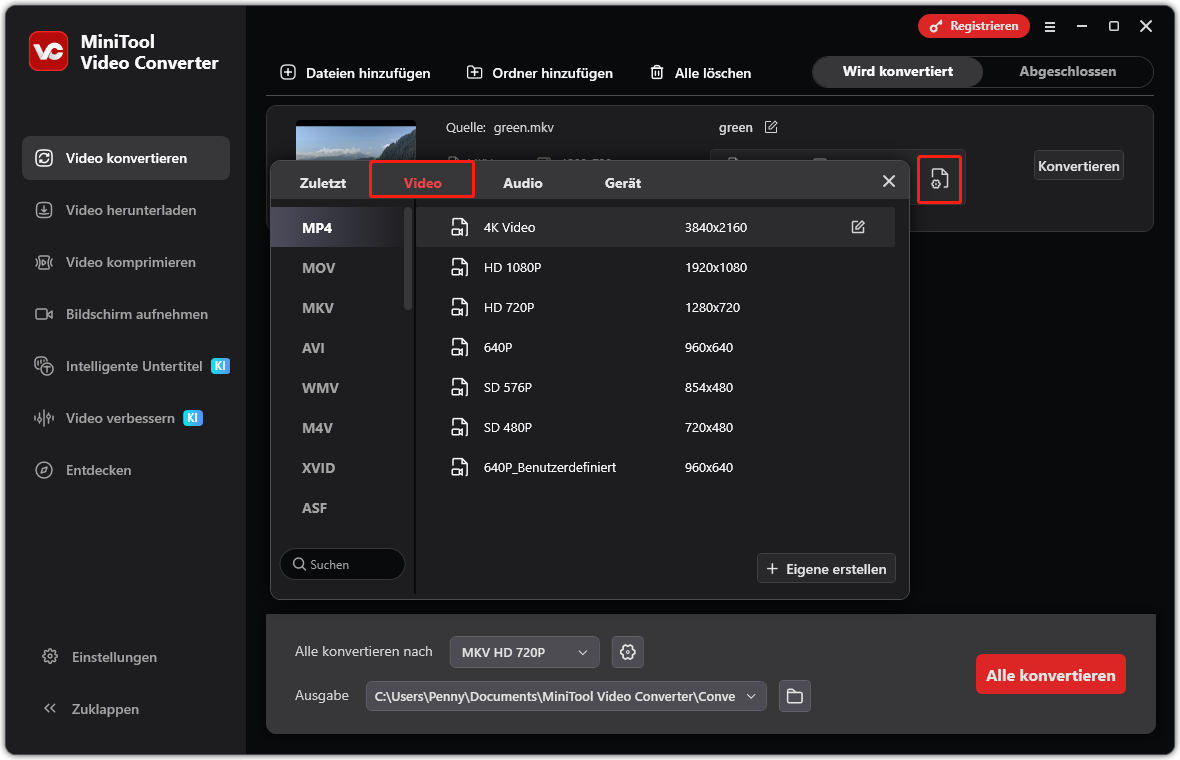
Task: Switch to Video tab in format popup
Action: pos(422,183)
